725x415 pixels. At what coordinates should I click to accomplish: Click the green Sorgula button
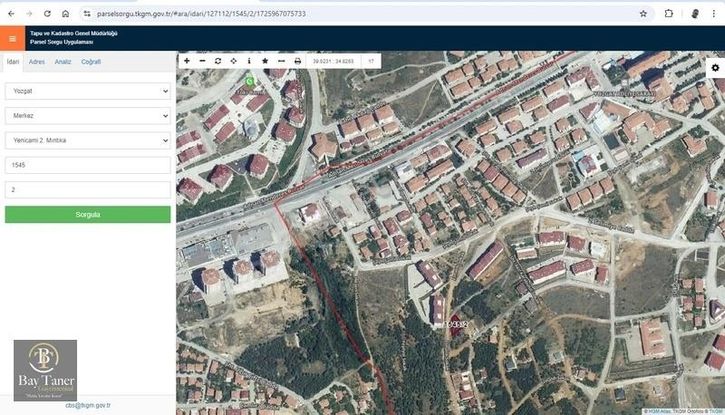coord(87,214)
